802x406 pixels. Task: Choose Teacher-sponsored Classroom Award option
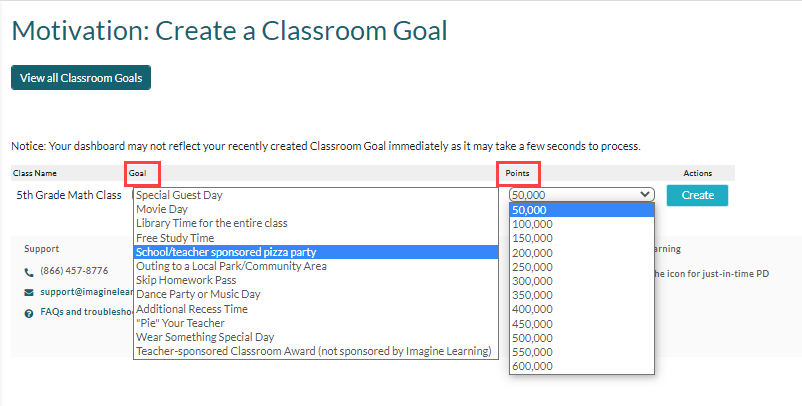coord(316,351)
